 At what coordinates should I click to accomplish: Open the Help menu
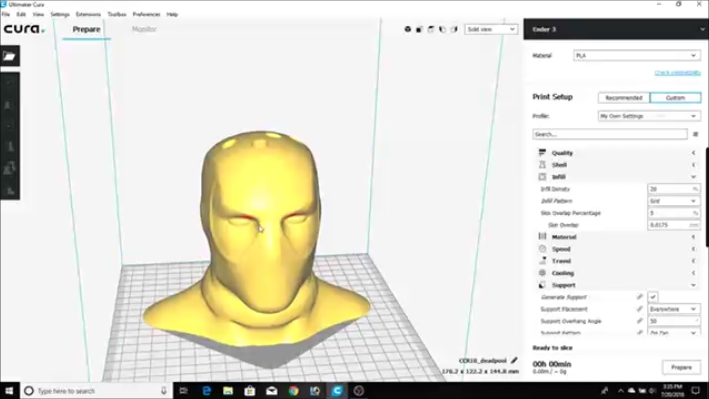tap(172, 14)
